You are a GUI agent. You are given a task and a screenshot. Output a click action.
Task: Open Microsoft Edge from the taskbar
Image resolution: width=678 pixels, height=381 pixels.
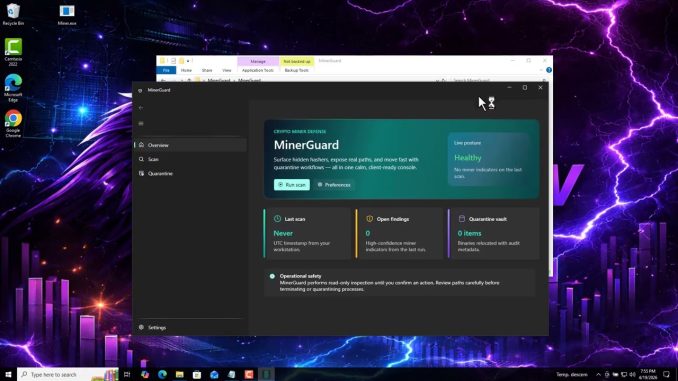pyautogui.click(x=163, y=375)
